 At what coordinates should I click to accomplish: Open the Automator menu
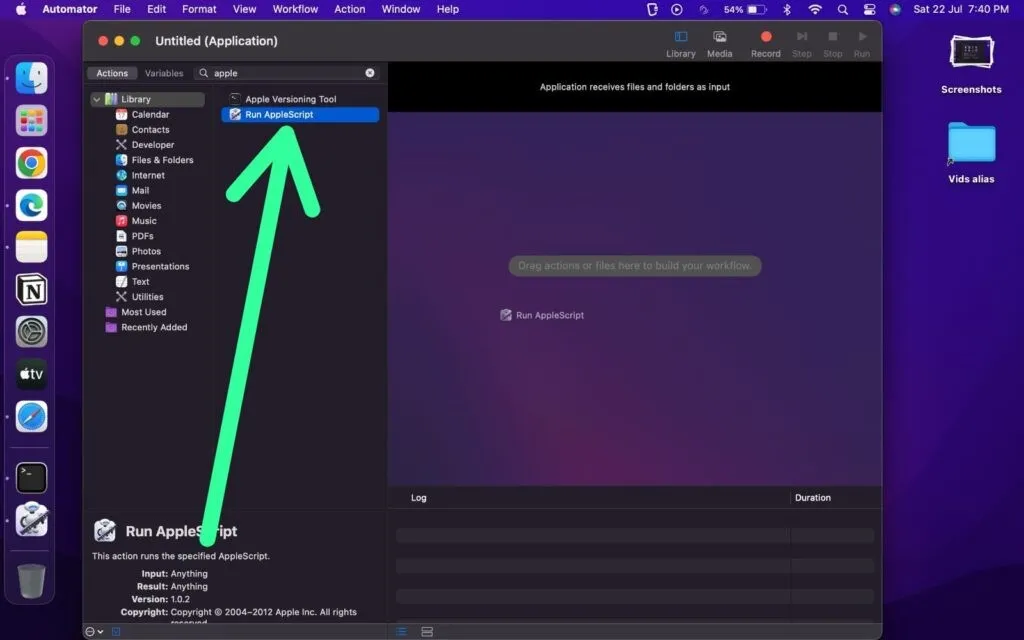click(70, 9)
